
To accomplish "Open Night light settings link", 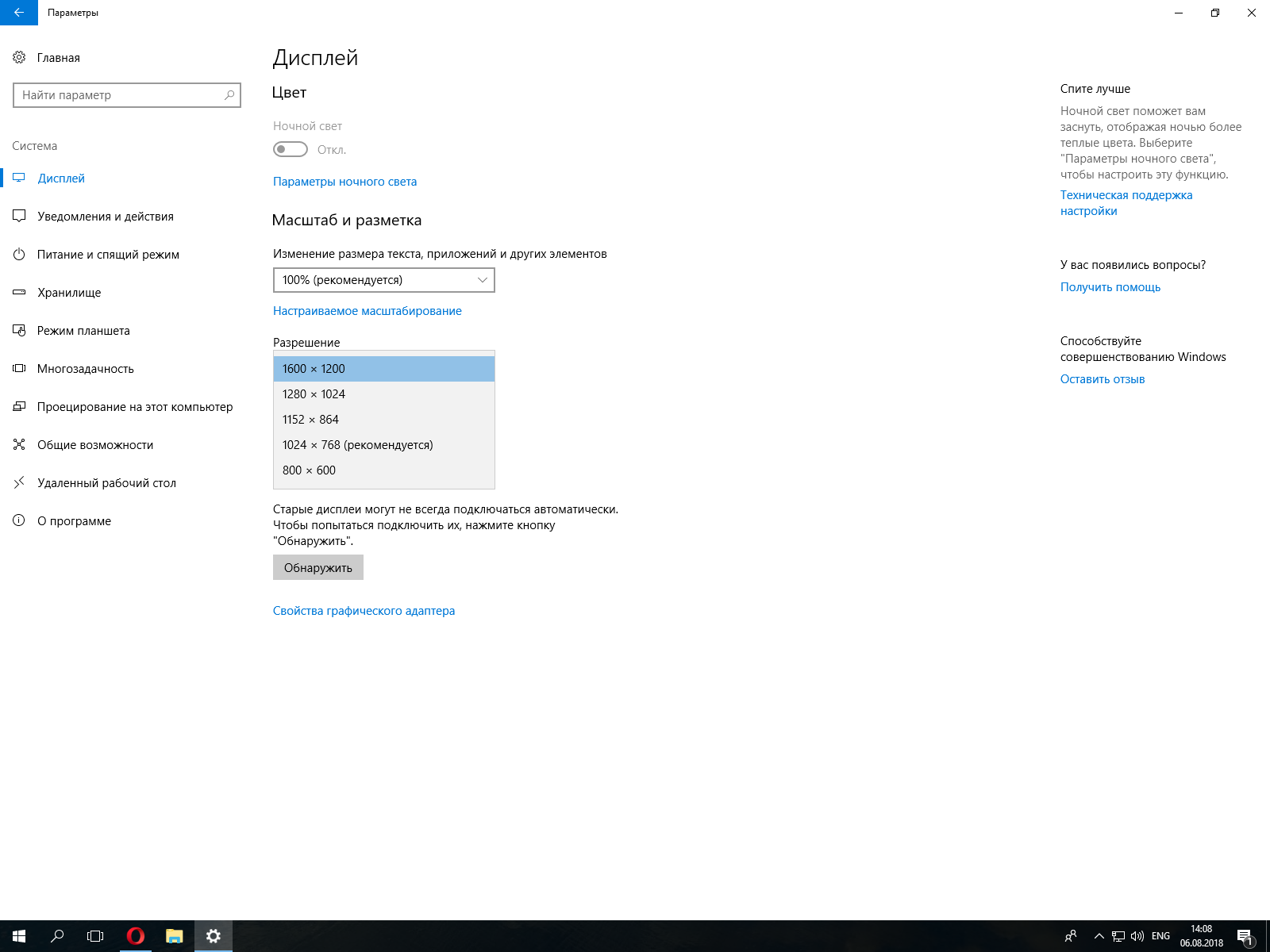I will 345,182.
